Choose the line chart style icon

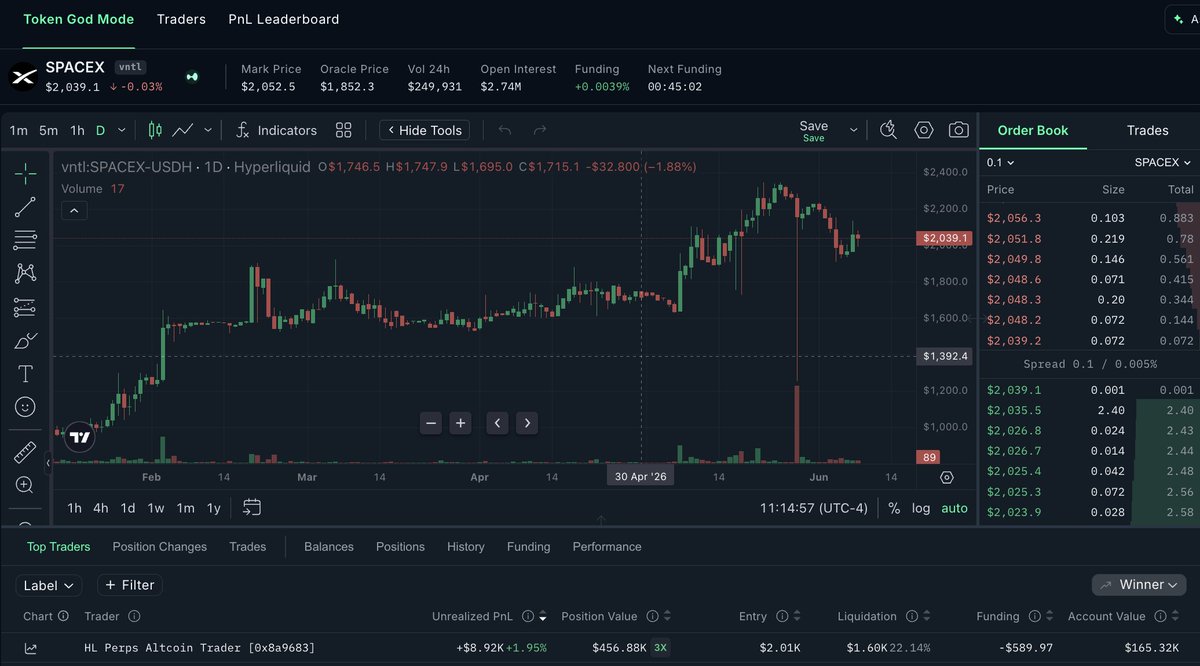[x=183, y=130]
